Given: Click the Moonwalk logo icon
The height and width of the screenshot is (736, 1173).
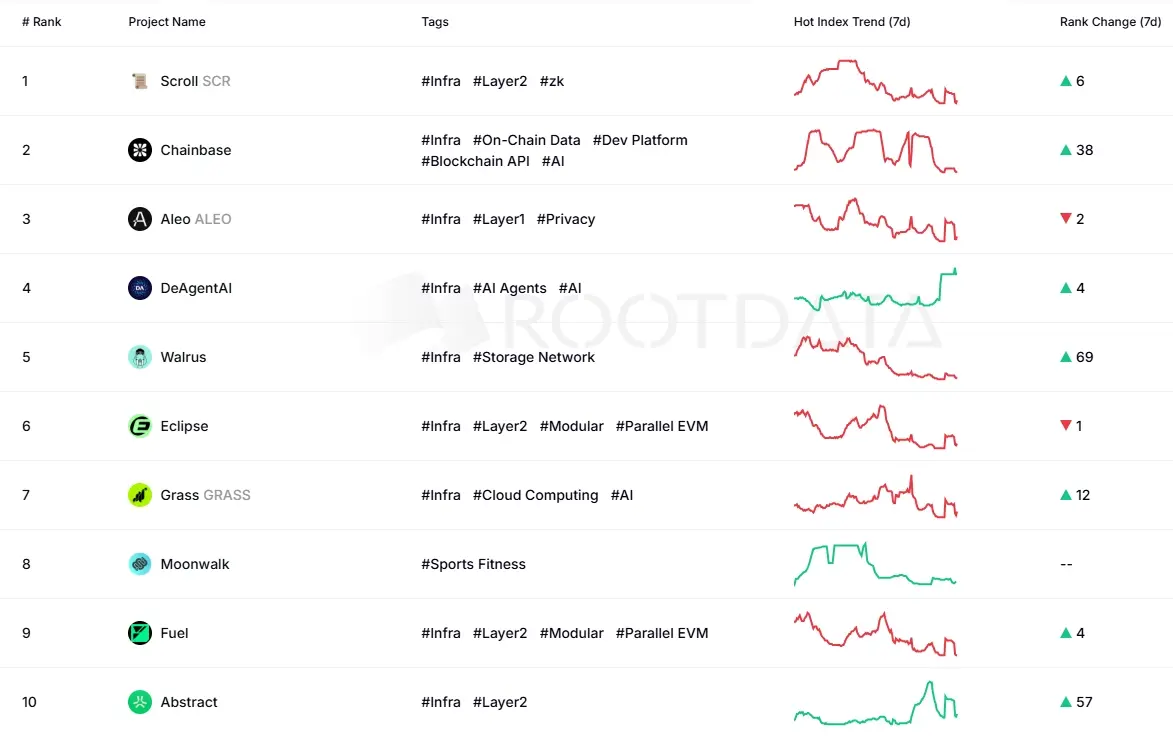Looking at the screenshot, I should tap(140, 564).
